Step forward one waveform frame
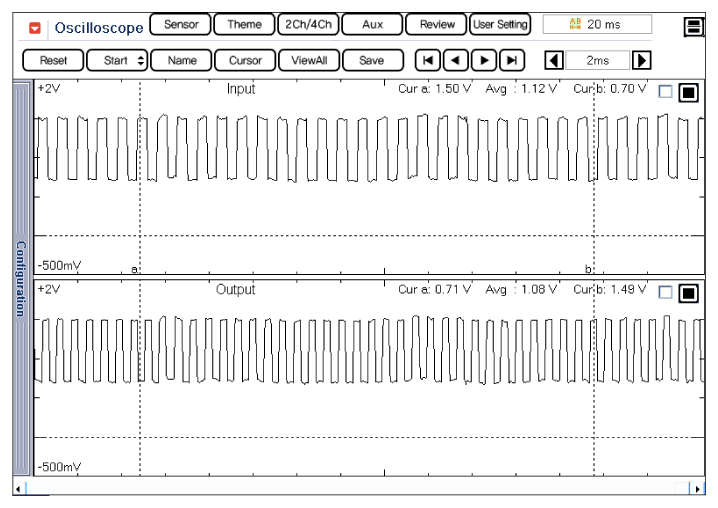The width and height of the screenshot is (718, 508). tap(484, 60)
